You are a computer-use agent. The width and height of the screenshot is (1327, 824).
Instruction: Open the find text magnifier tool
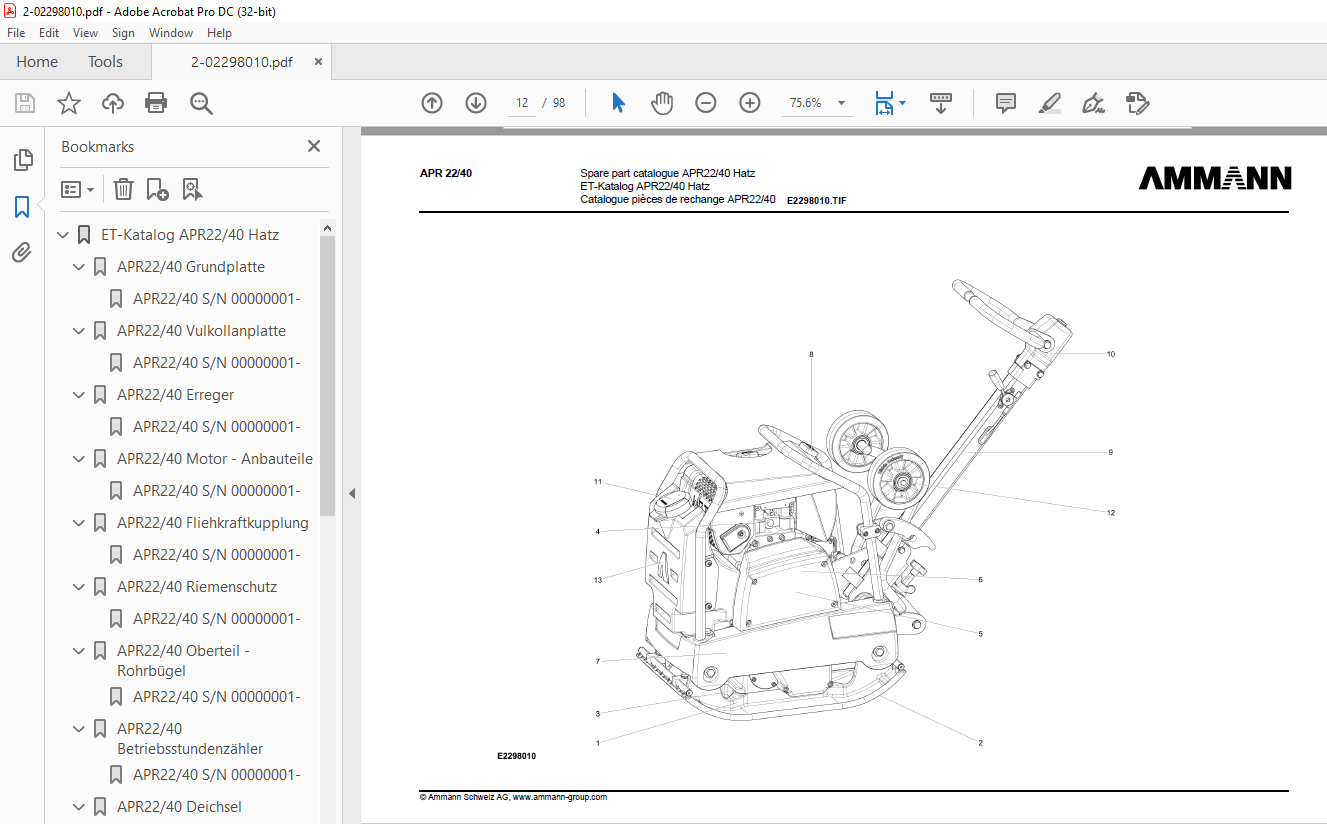click(x=201, y=103)
